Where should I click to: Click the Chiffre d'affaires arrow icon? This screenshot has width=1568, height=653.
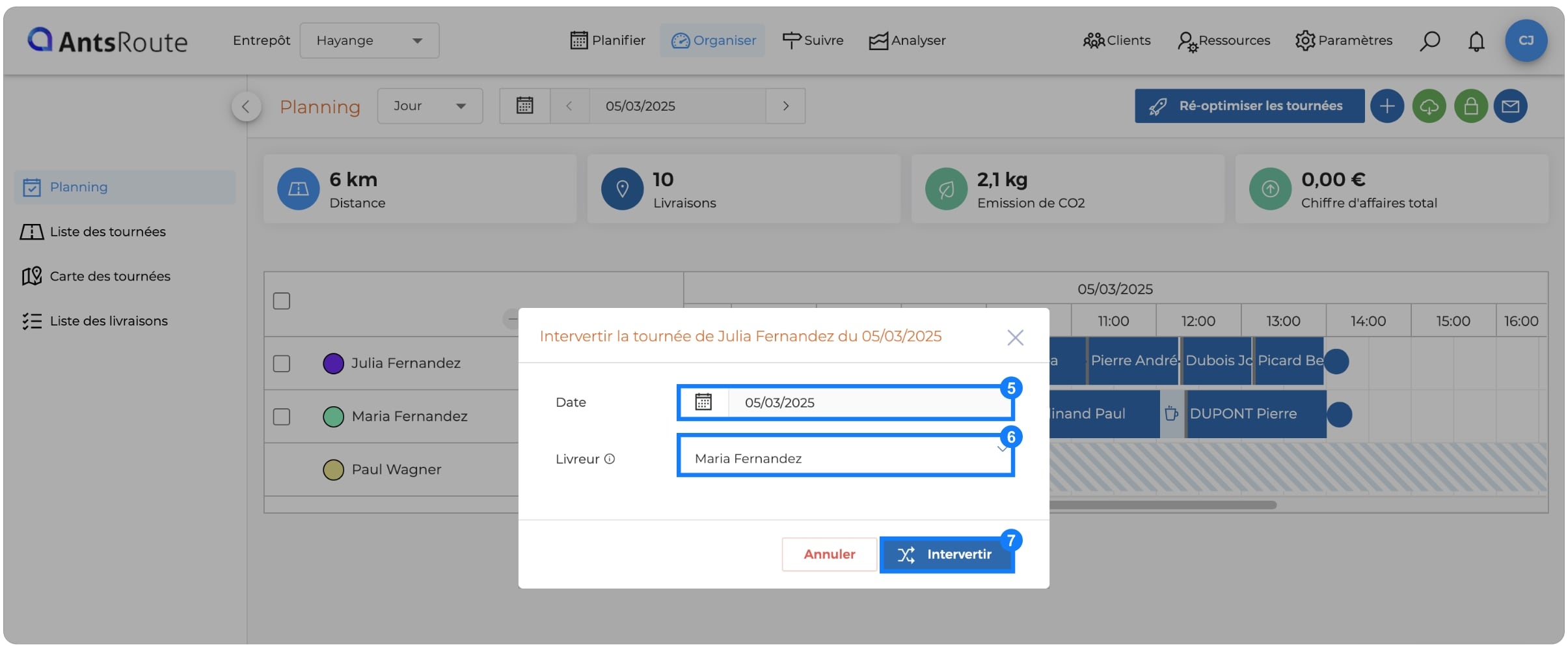[1270, 189]
